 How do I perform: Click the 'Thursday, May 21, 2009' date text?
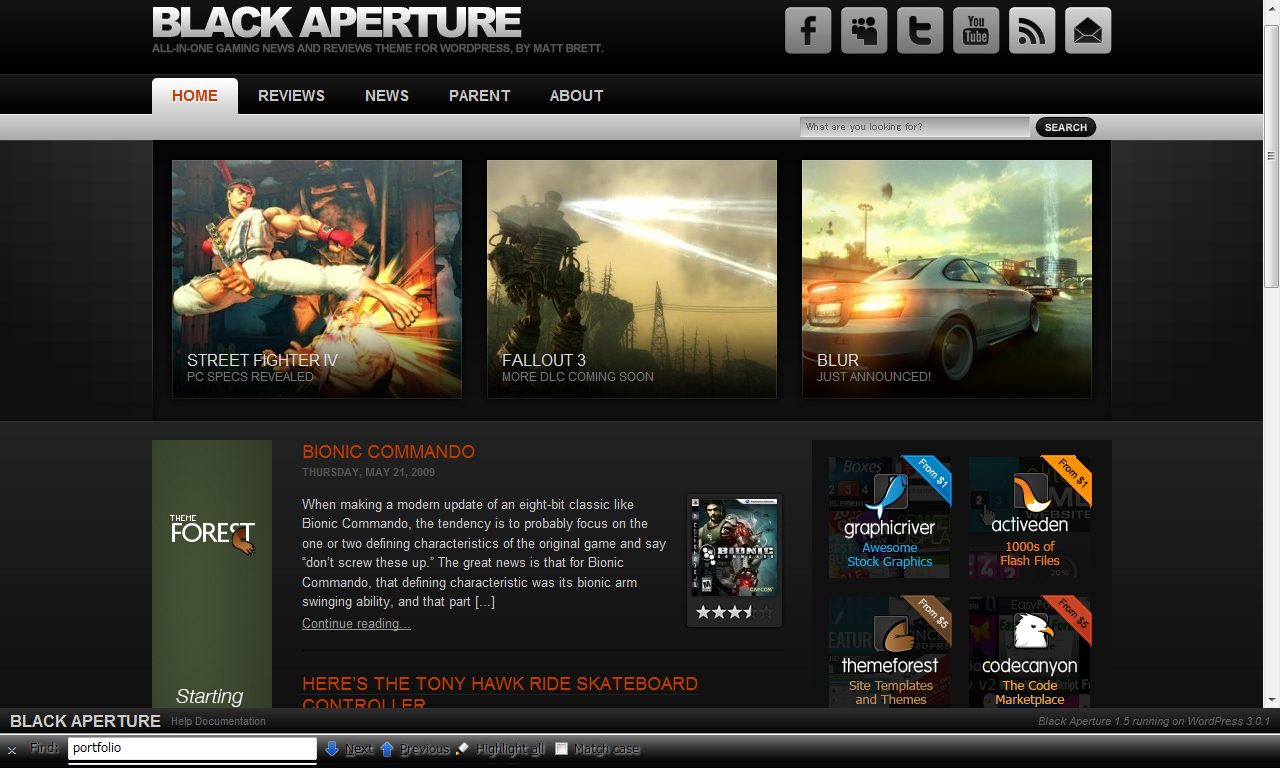pyautogui.click(x=369, y=472)
